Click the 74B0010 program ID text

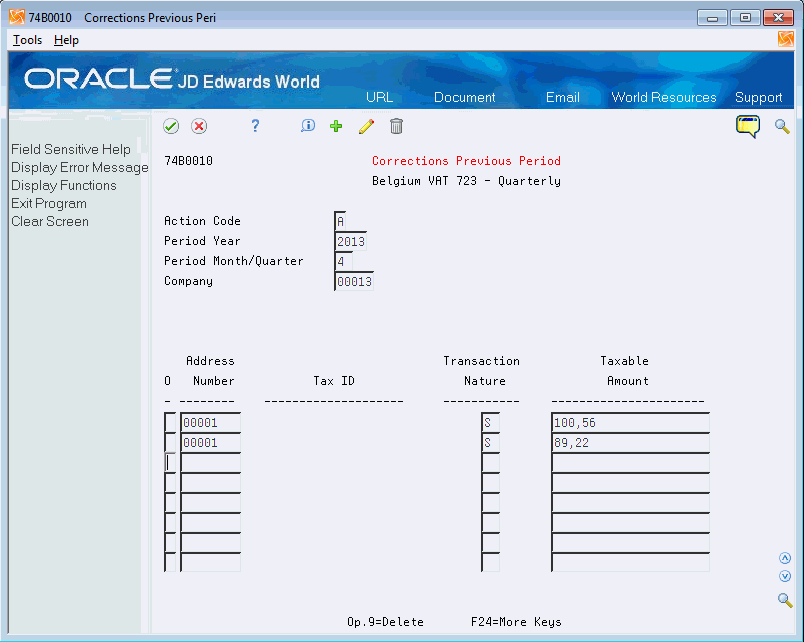pyautogui.click(x=188, y=160)
